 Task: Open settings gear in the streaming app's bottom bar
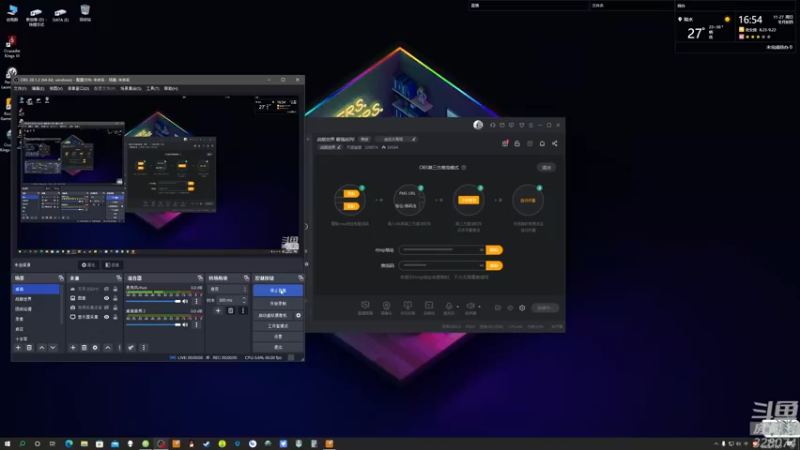tap(522, 308)
